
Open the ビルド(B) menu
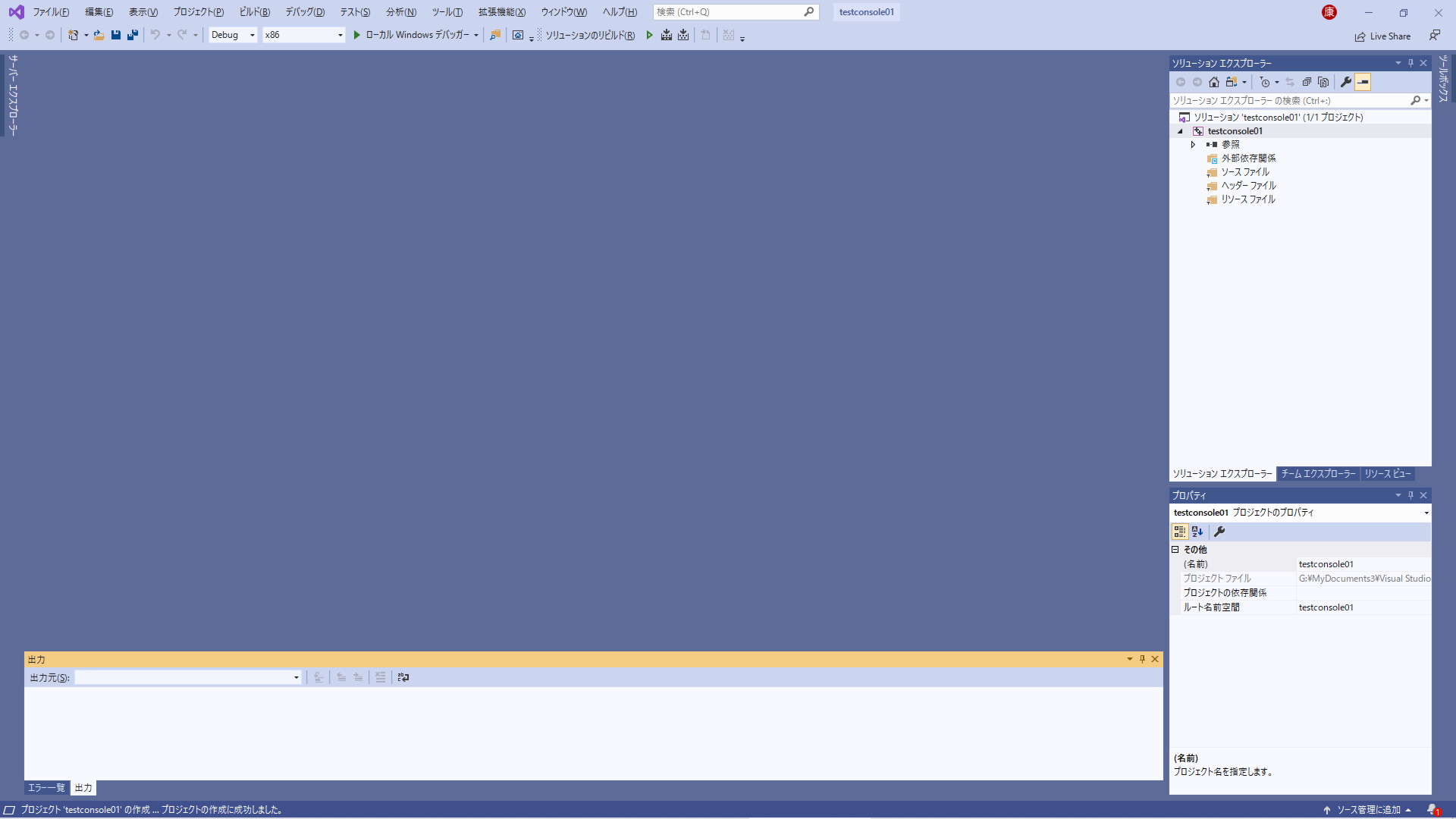coord(254,12)
